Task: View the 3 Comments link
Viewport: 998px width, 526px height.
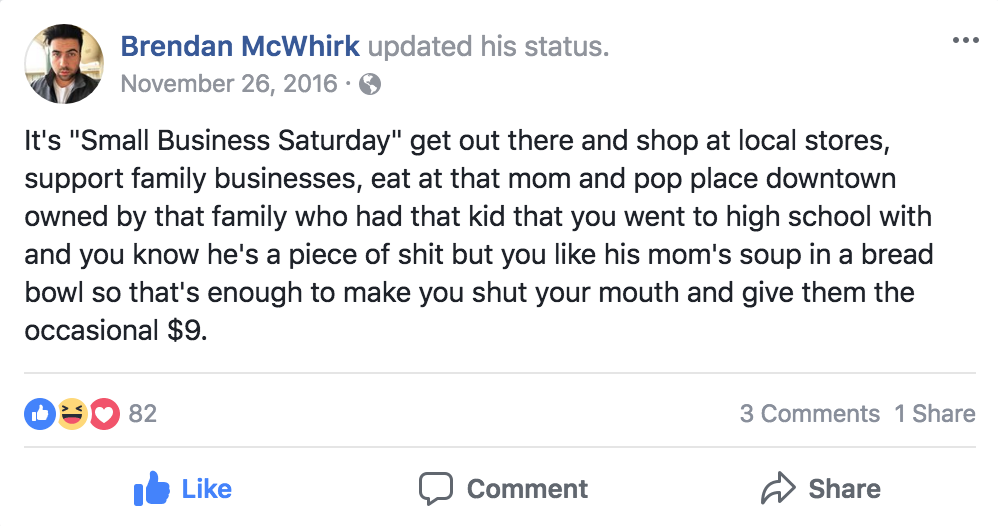Action: [x=810, y=414]
